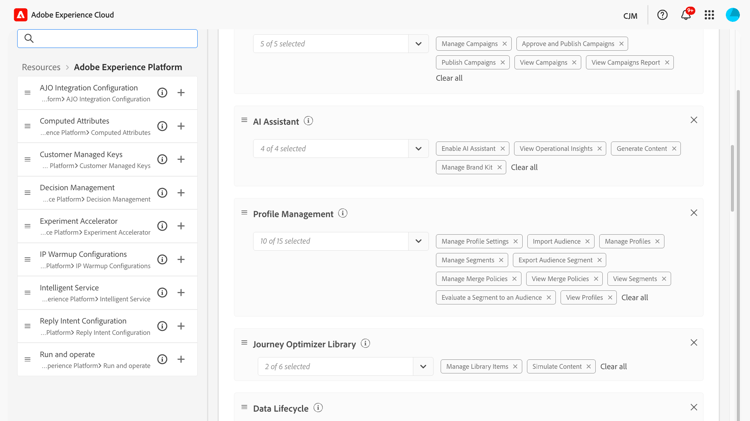Add Intelligent Service with plus icon

coord(181,293)
